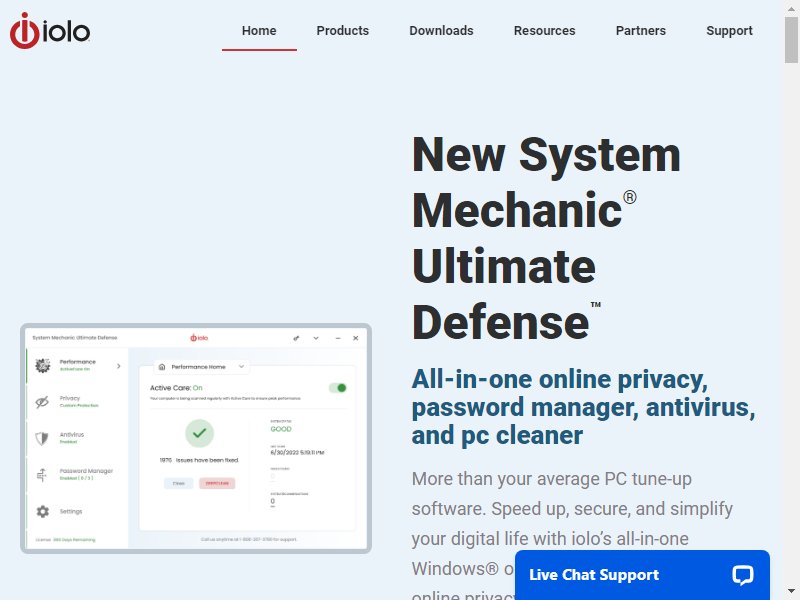Image resolution: width=800 pixels, height=600 pixels.
Task: Open the chevron dropdown in app preview title bar
Action: (x=316, y=338)
